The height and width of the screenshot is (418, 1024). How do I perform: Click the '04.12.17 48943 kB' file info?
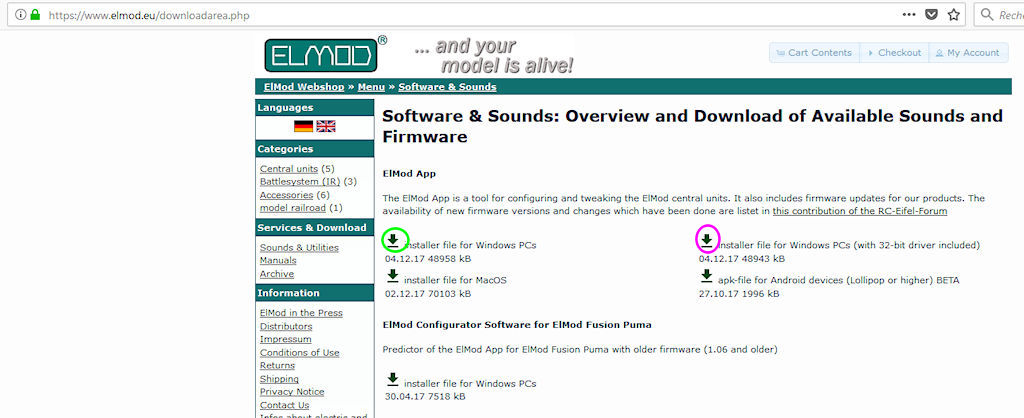tap(742, 259)
